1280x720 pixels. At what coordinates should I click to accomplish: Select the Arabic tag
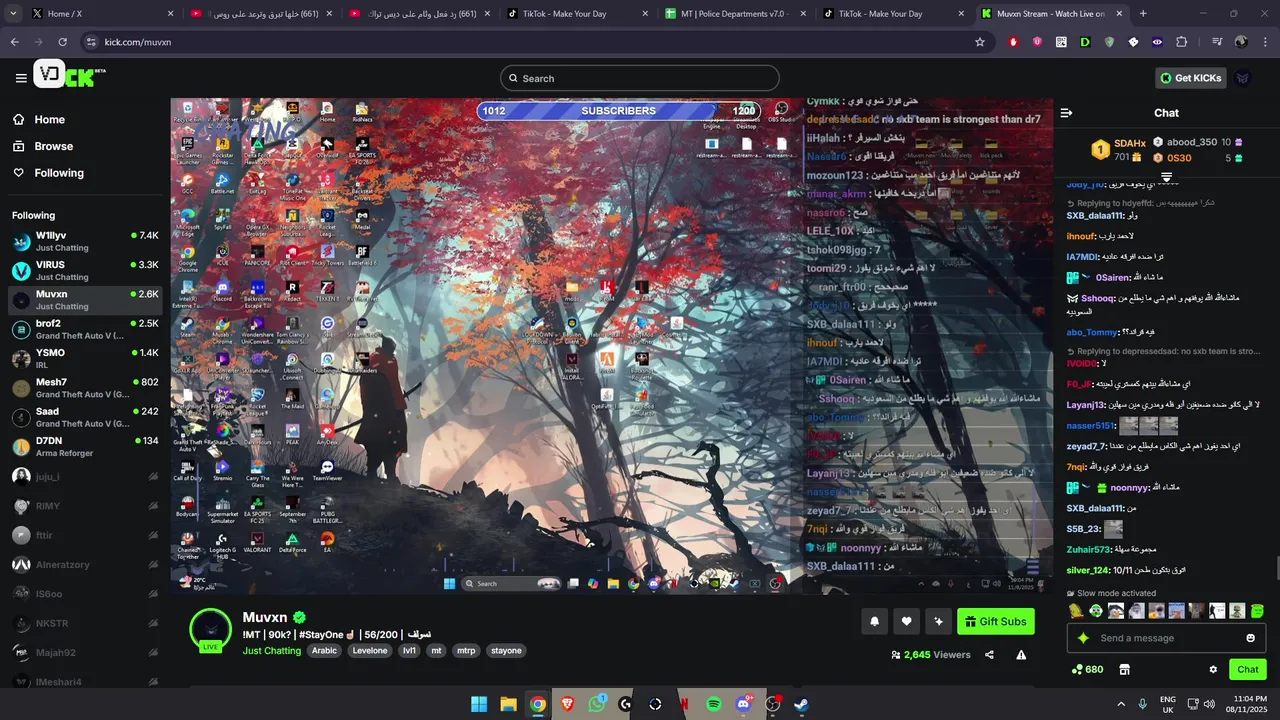[324, 650]
